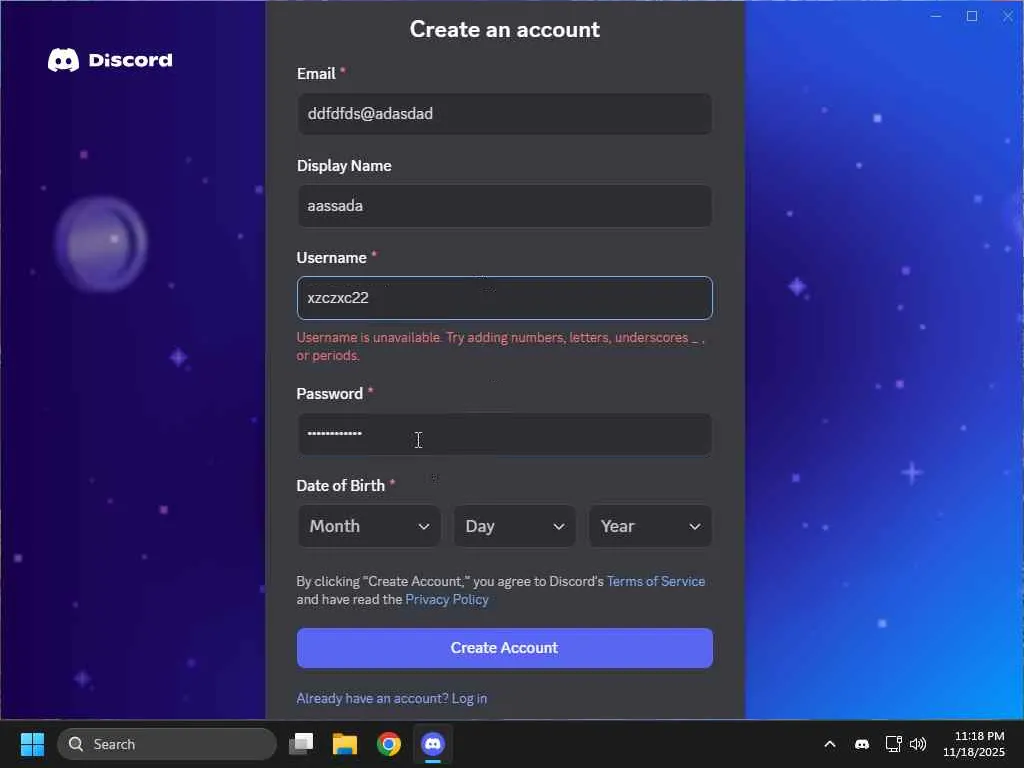Viewport: 1024px width, 768px height.
Task: Click the taskbar Search box
Action: point(167,744)
